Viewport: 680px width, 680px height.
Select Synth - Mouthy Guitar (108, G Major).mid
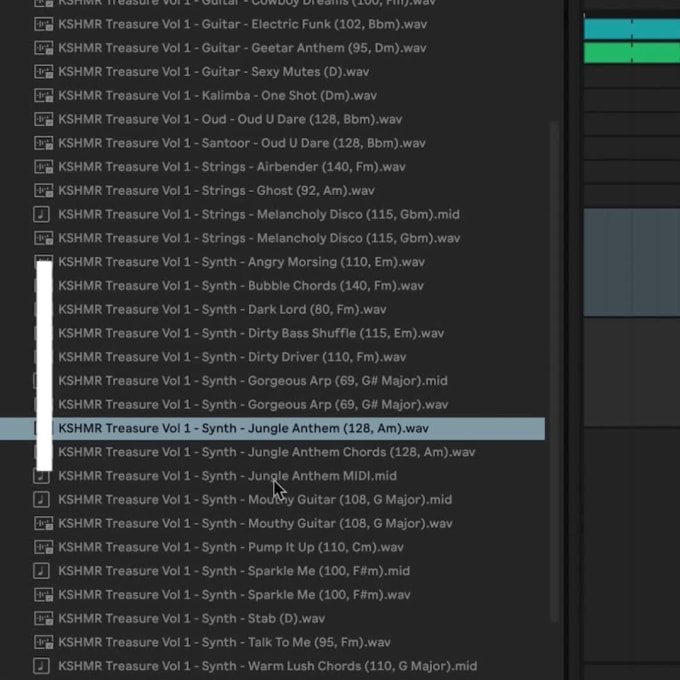255,500
